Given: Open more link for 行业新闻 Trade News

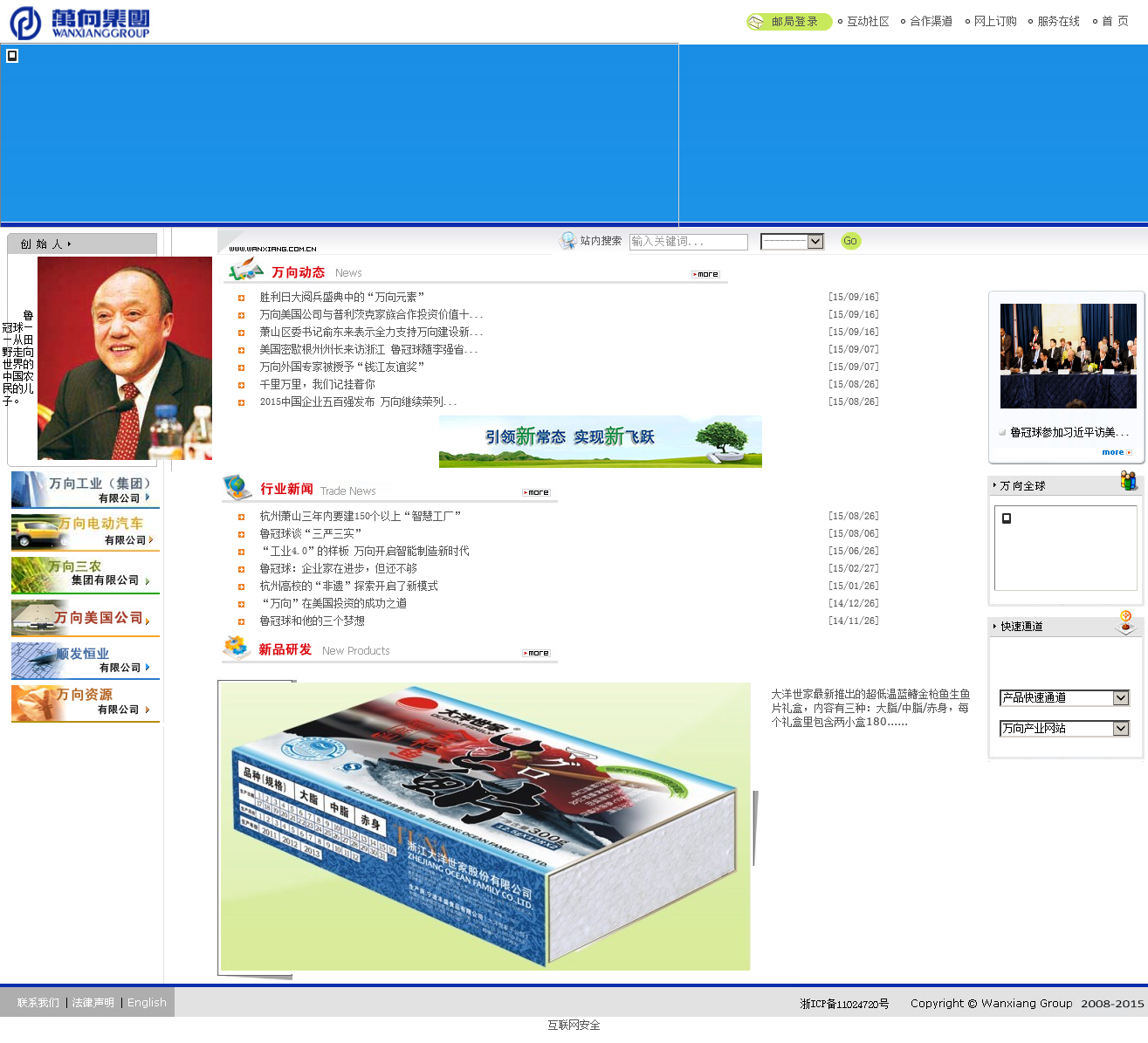Looking at the screenshot, I should click(537, 492).
